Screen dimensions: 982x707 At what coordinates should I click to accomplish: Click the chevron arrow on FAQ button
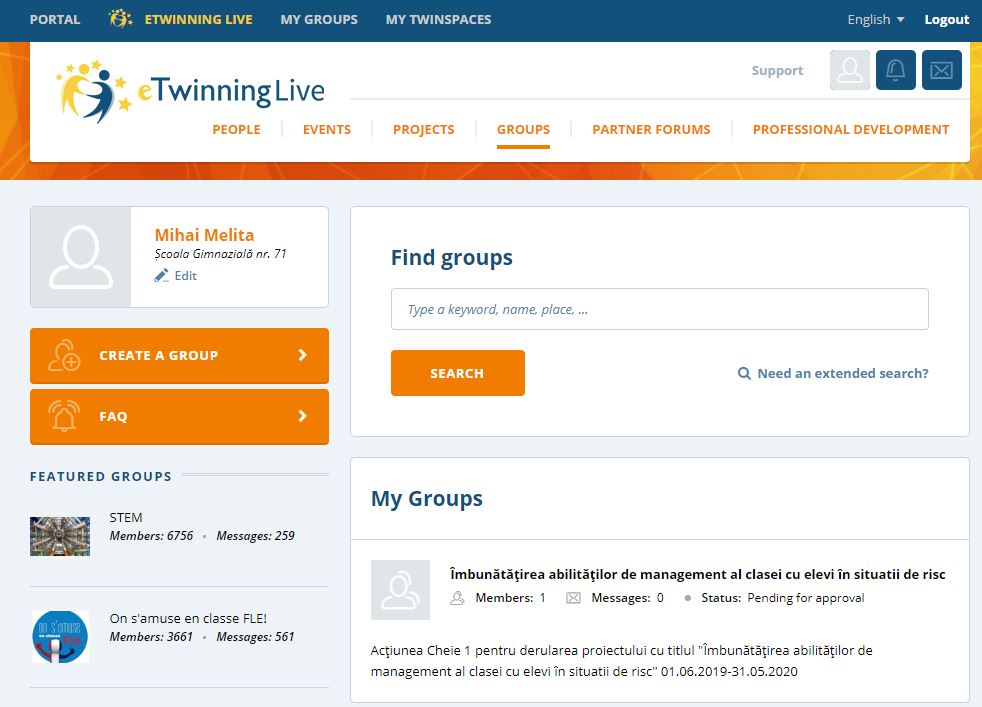coord(302,416)
